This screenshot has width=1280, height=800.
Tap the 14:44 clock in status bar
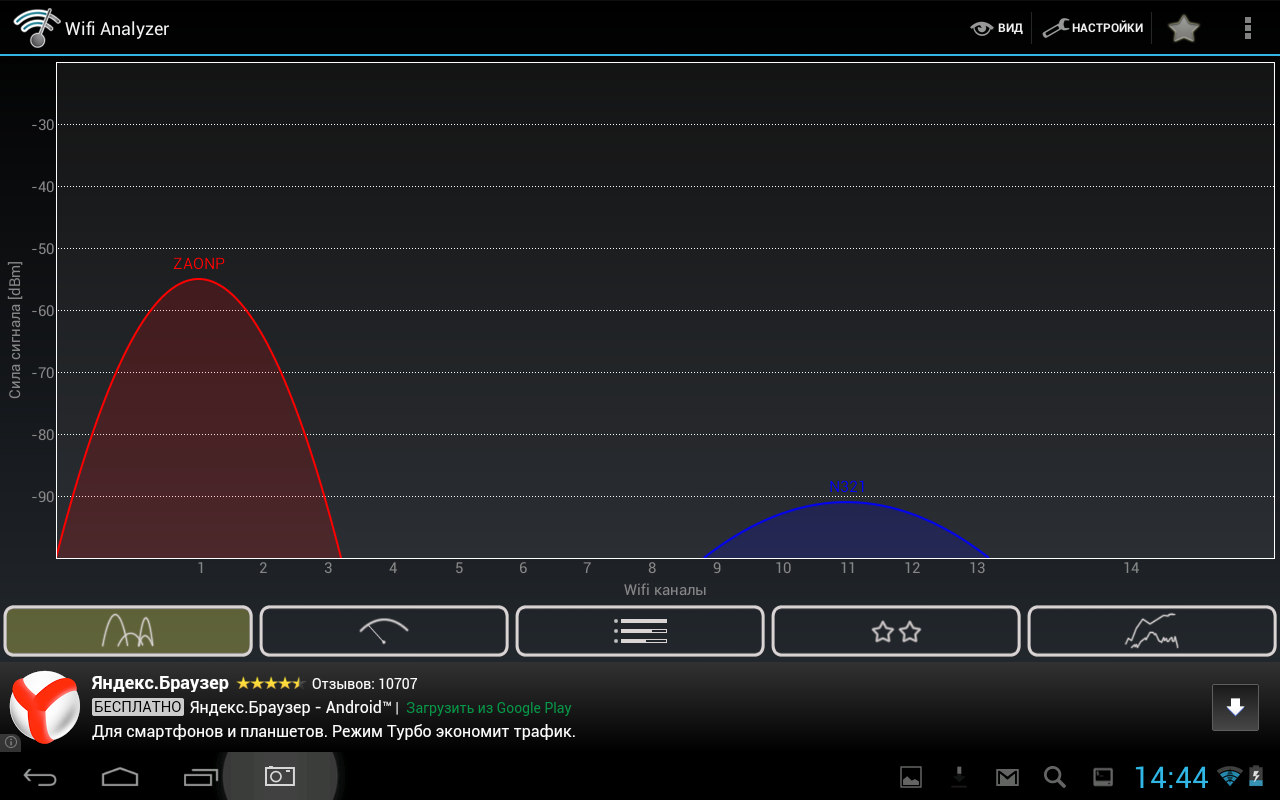[x=1170, y=777]
